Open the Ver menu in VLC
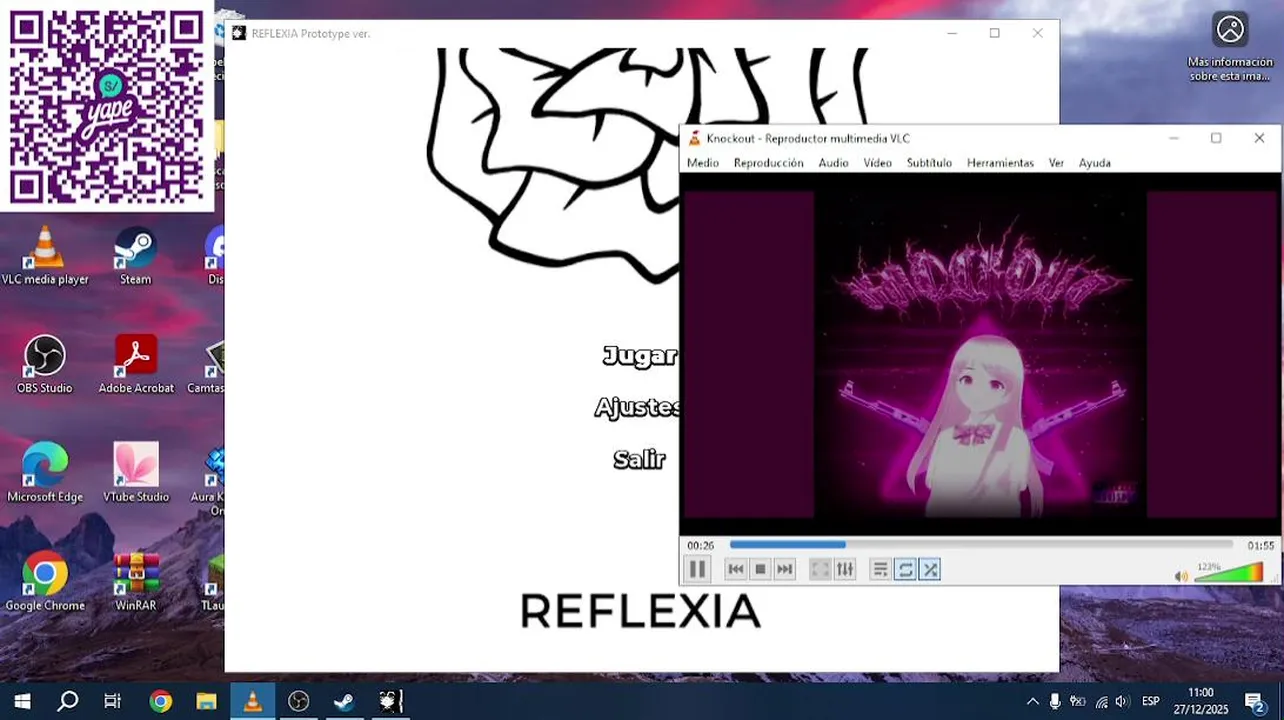 pyautogui.click(x=1056, y=163)
